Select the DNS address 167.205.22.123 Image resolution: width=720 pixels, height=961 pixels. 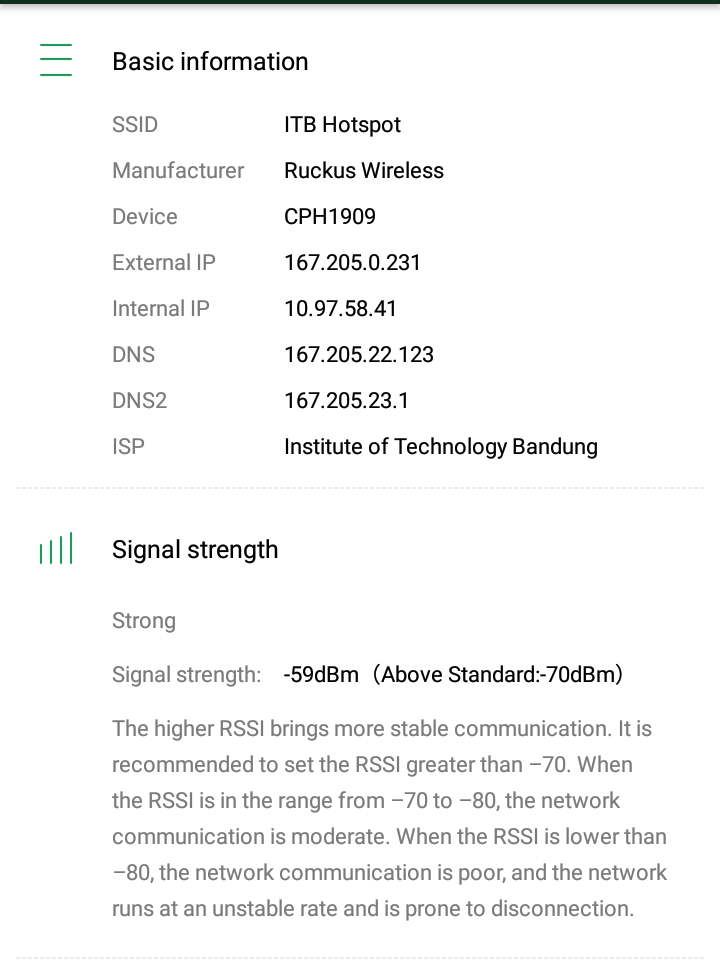(358, 355)
